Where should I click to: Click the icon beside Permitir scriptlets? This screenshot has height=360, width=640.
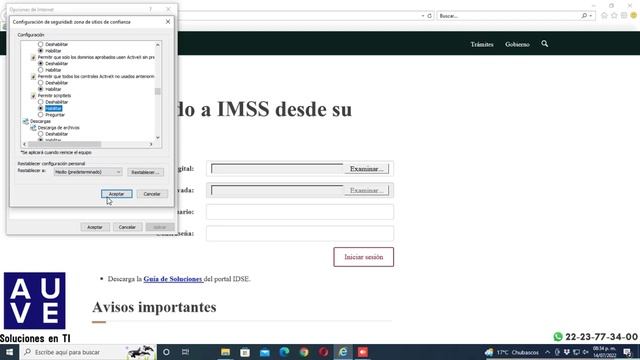(x=33, y=96)
